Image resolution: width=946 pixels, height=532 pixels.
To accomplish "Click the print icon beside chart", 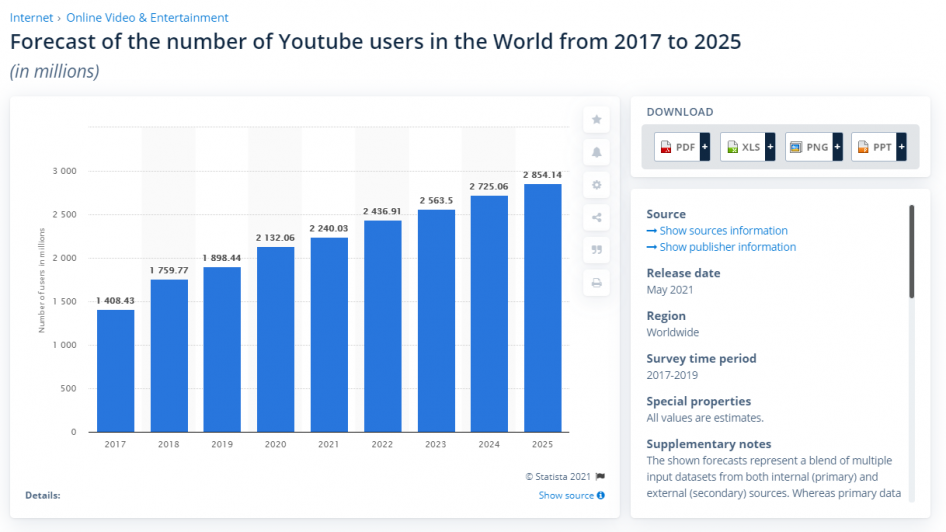I will click(x=596, y=282).
